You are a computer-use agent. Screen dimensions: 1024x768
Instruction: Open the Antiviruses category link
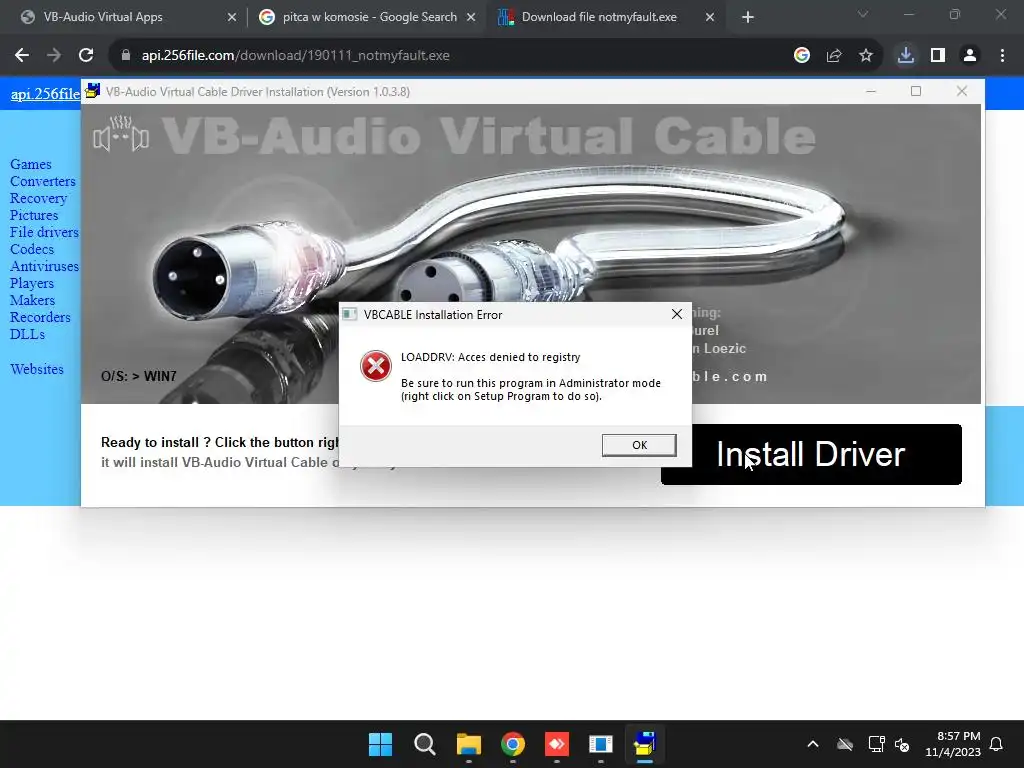pyautogui.click(x=44, y=266)
